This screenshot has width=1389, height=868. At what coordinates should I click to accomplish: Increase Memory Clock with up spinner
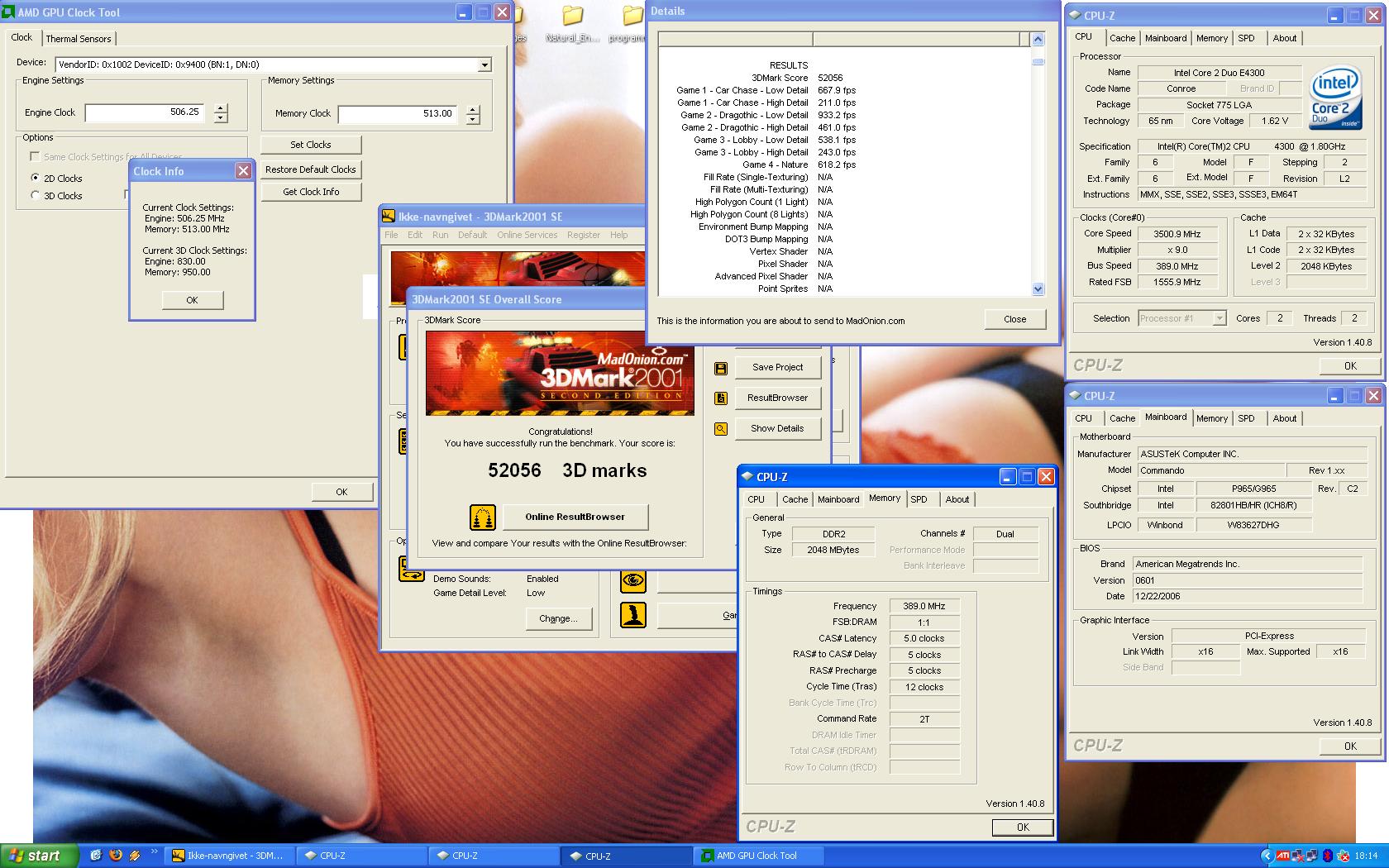pos(473,109)
